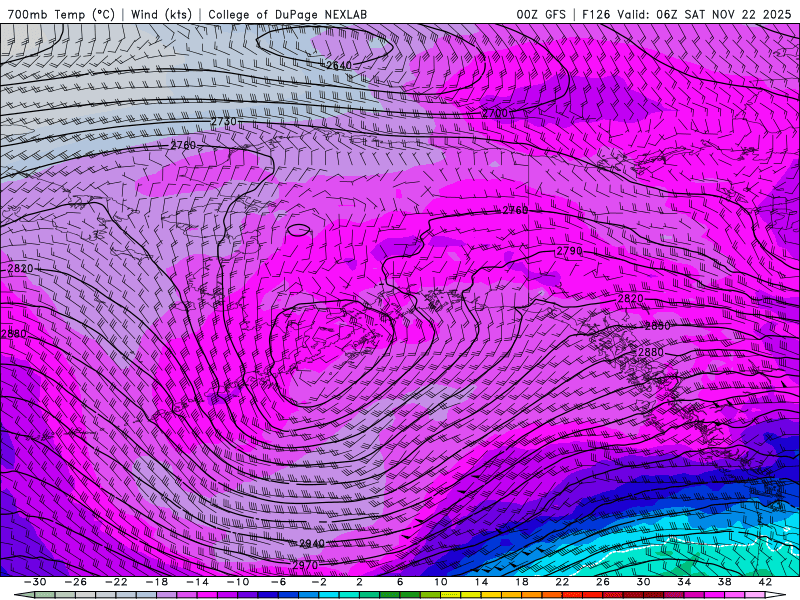Click the -18 color scale value
Image resolution: width=800 pixels, height=600 pixels.
(x=157, y=582)
